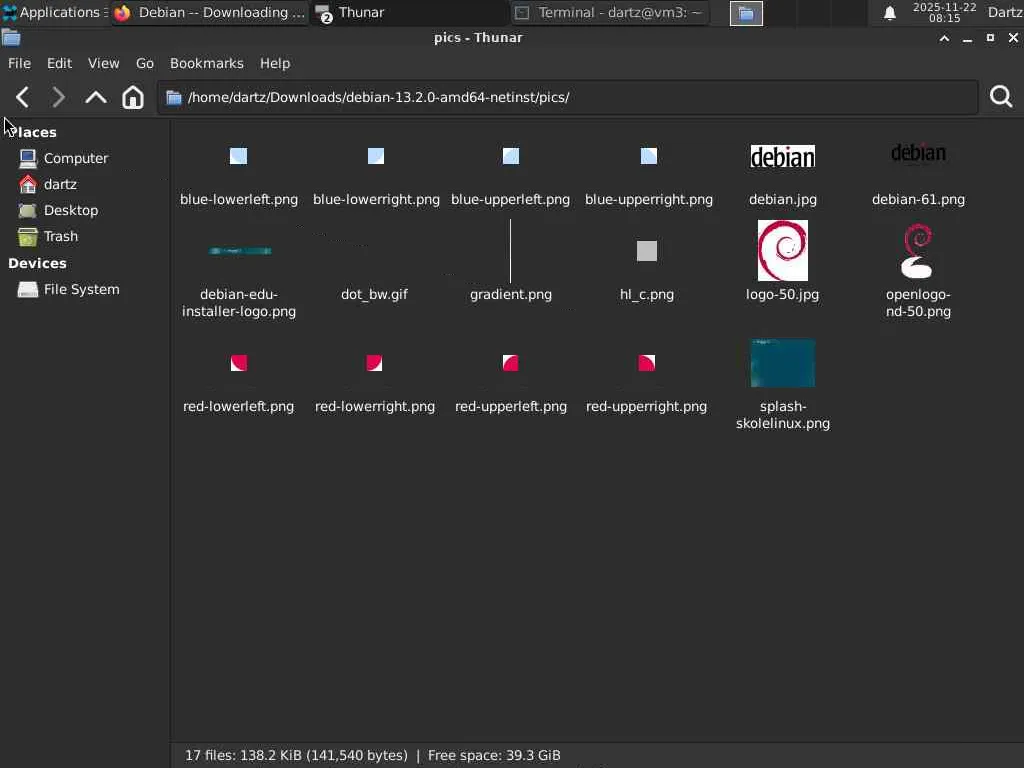1024x768 pixels.
Task: Select the blue-lowerleft.png thumbnail
Action: 238,156
